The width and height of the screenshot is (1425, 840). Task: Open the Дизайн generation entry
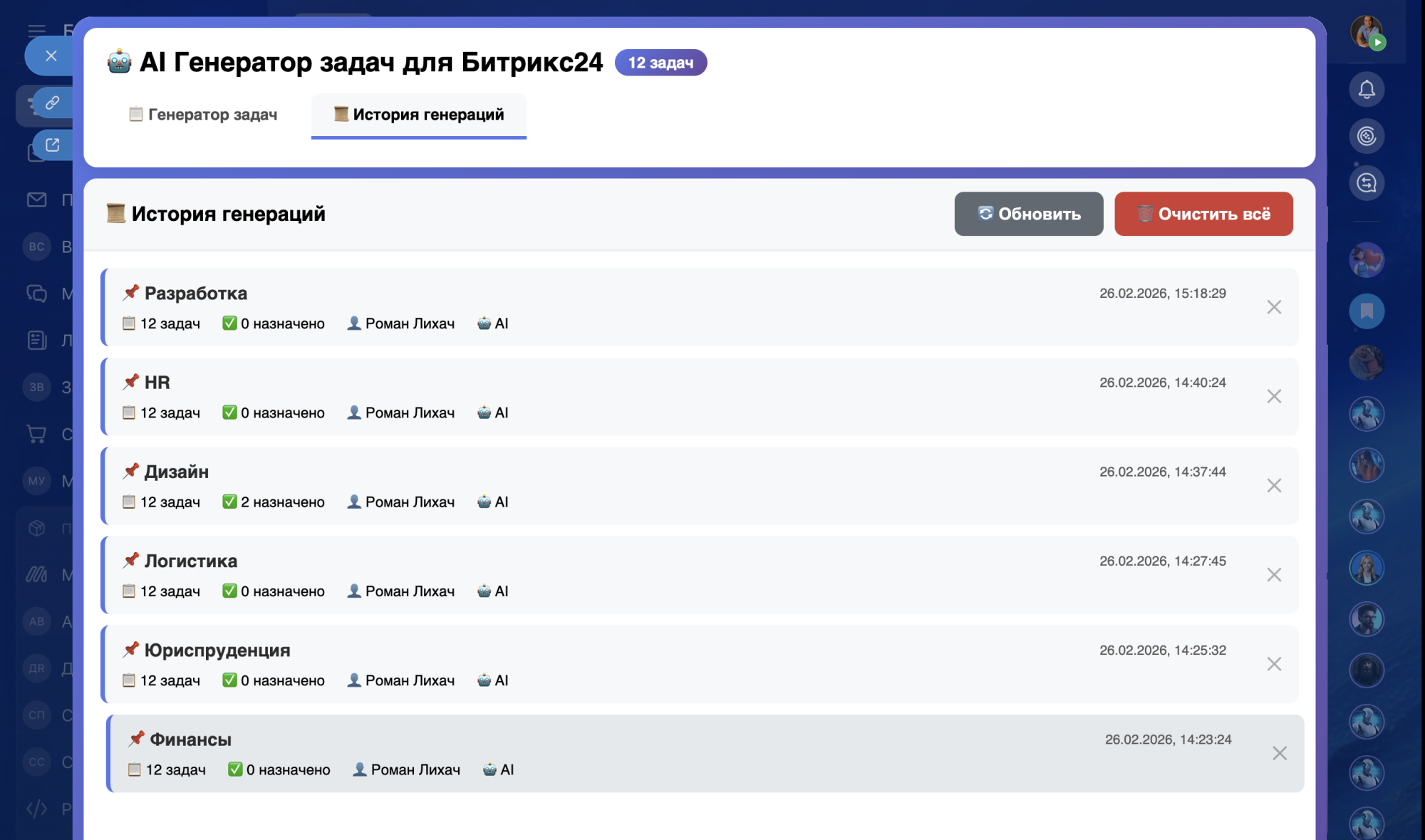(x=700, y=486)
